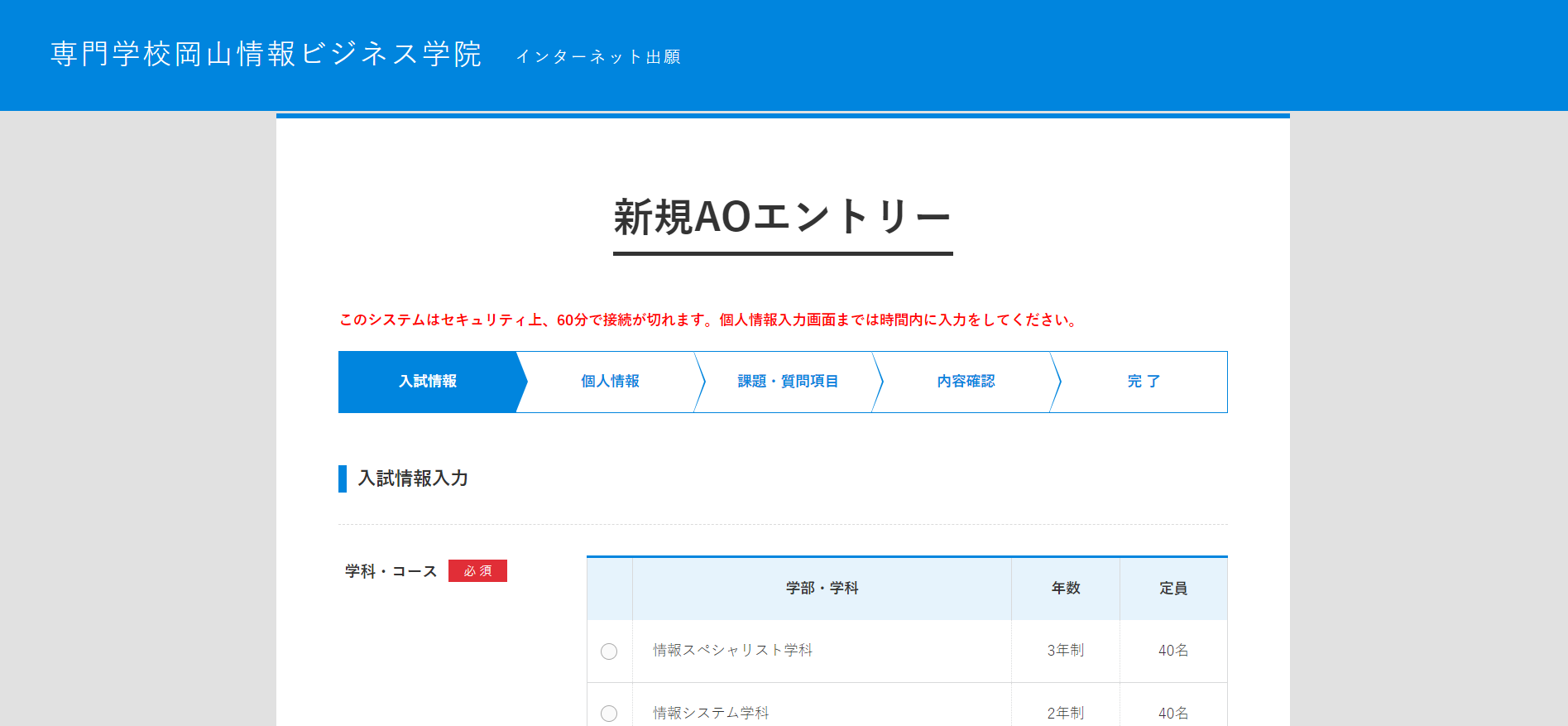Click the 定員 column header
This screenshot has width=1568, height=726.
click(1173, 589)
